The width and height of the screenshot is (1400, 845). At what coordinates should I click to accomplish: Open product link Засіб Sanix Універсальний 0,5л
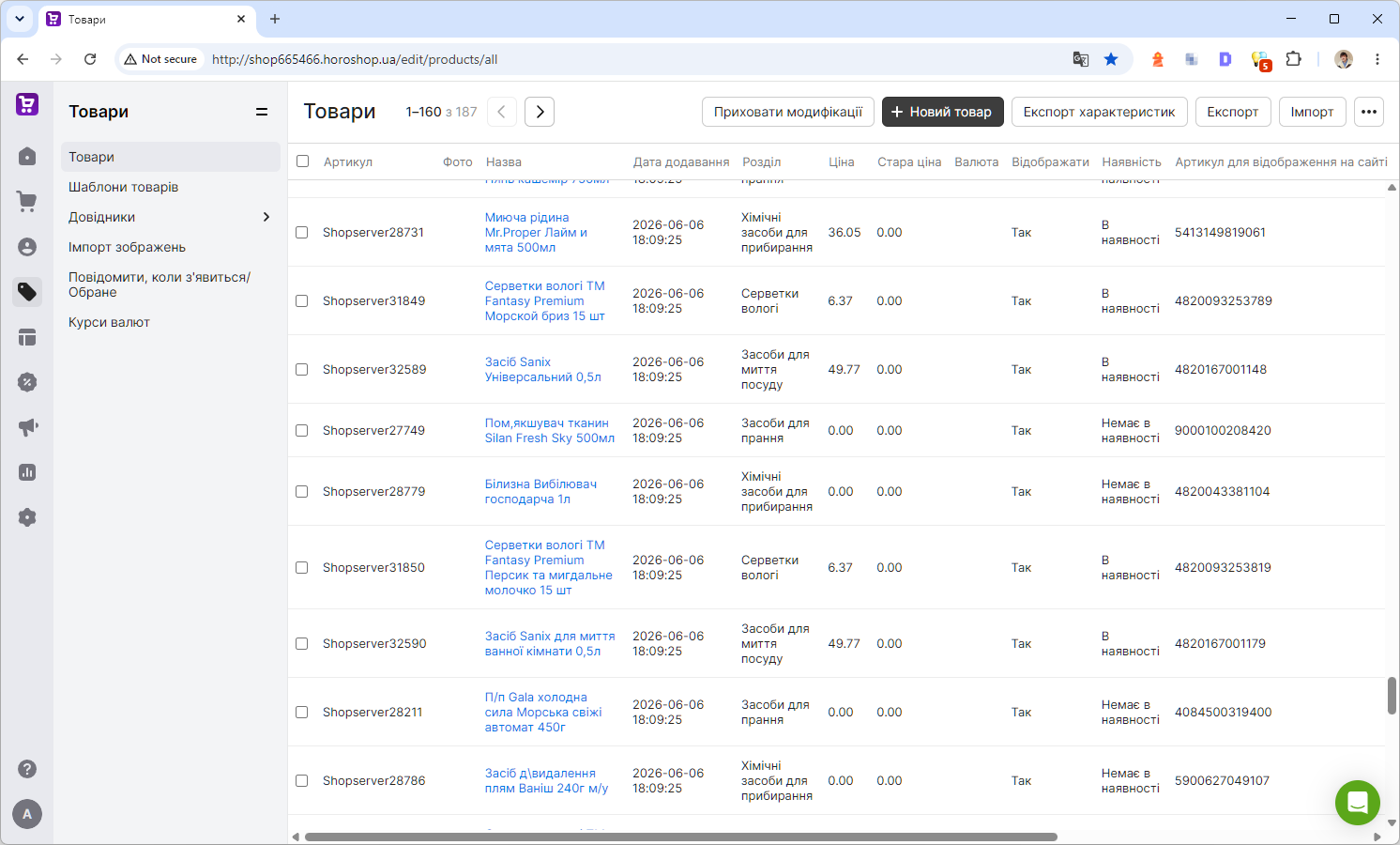[542, 369]
